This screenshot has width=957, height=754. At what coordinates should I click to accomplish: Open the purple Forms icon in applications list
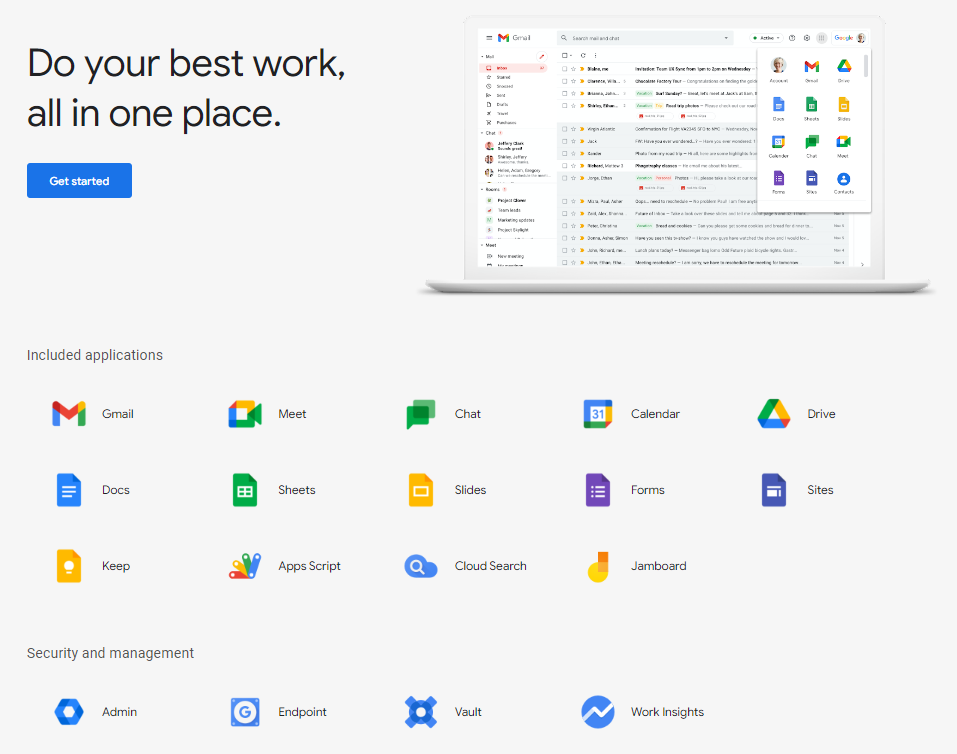point(598,490)
